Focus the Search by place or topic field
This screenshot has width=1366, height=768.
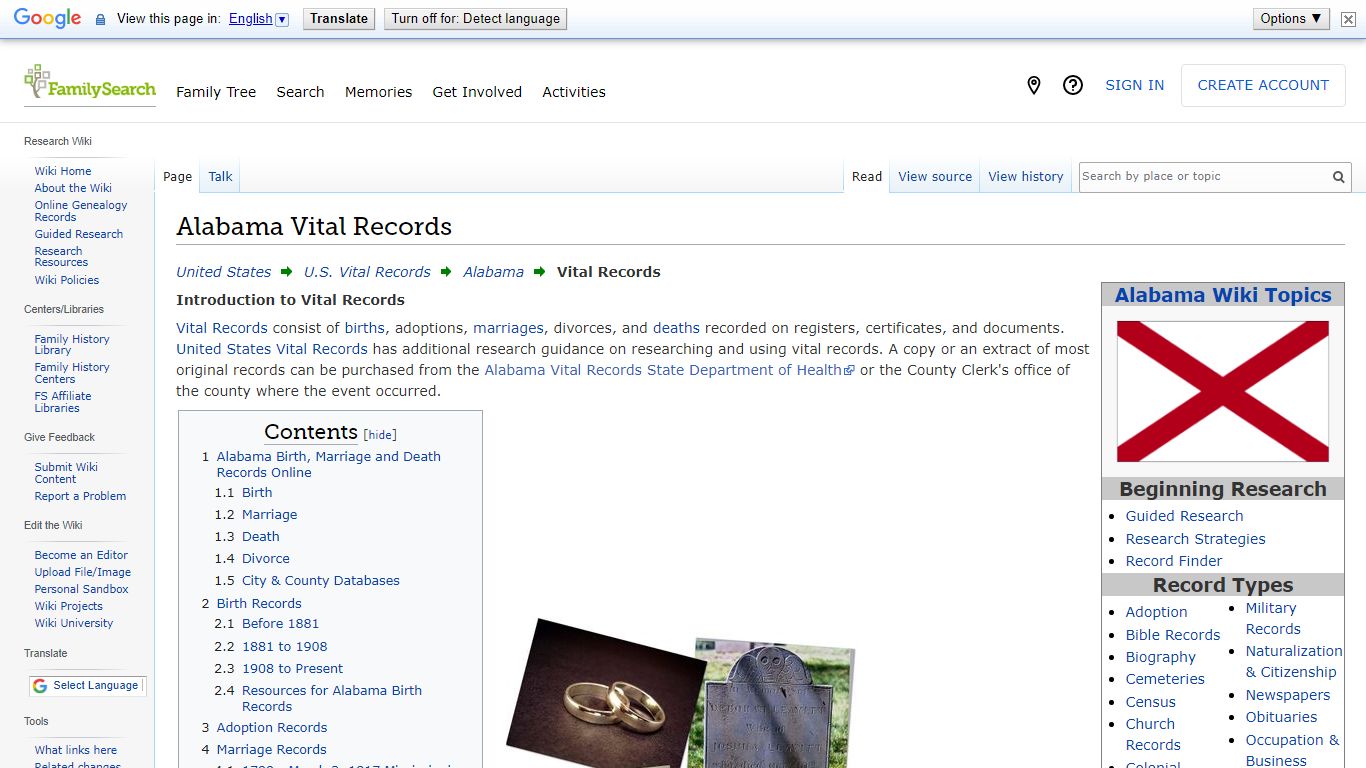point(1203,177)
